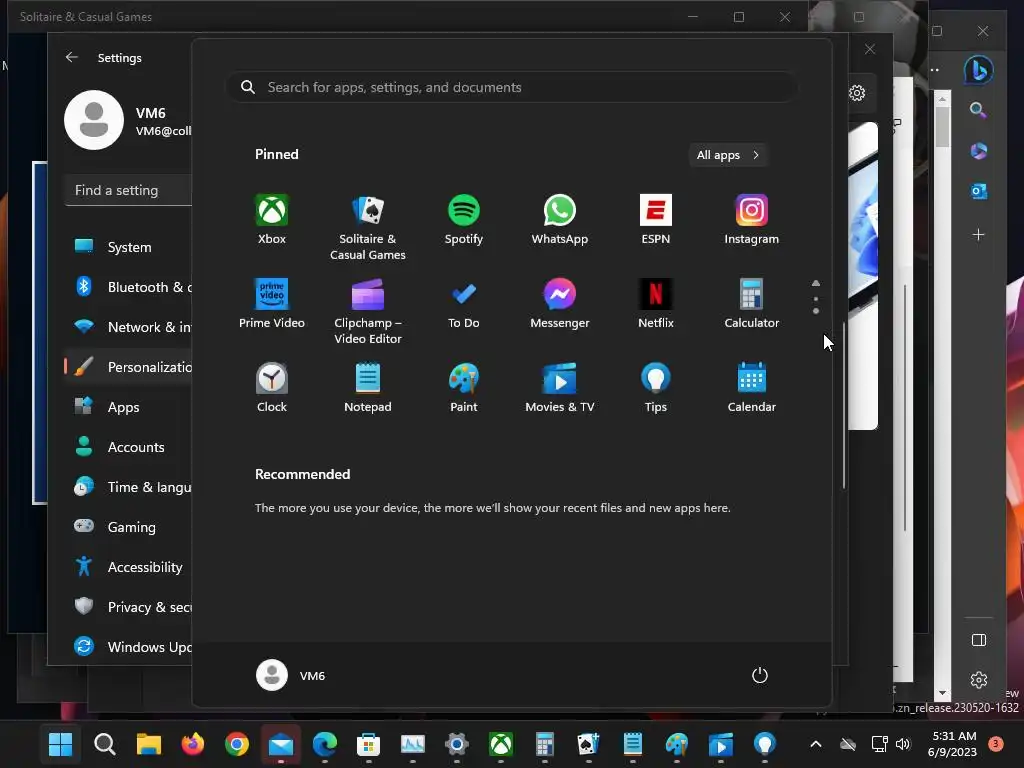Go to previous pinned page arrow

pos(816,283)
